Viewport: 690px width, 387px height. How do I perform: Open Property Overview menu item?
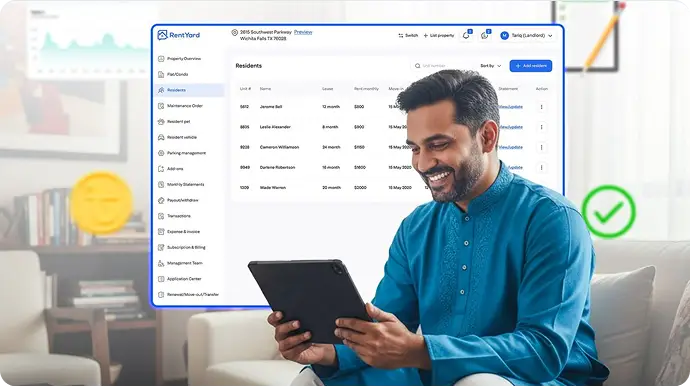pos(184,59)
